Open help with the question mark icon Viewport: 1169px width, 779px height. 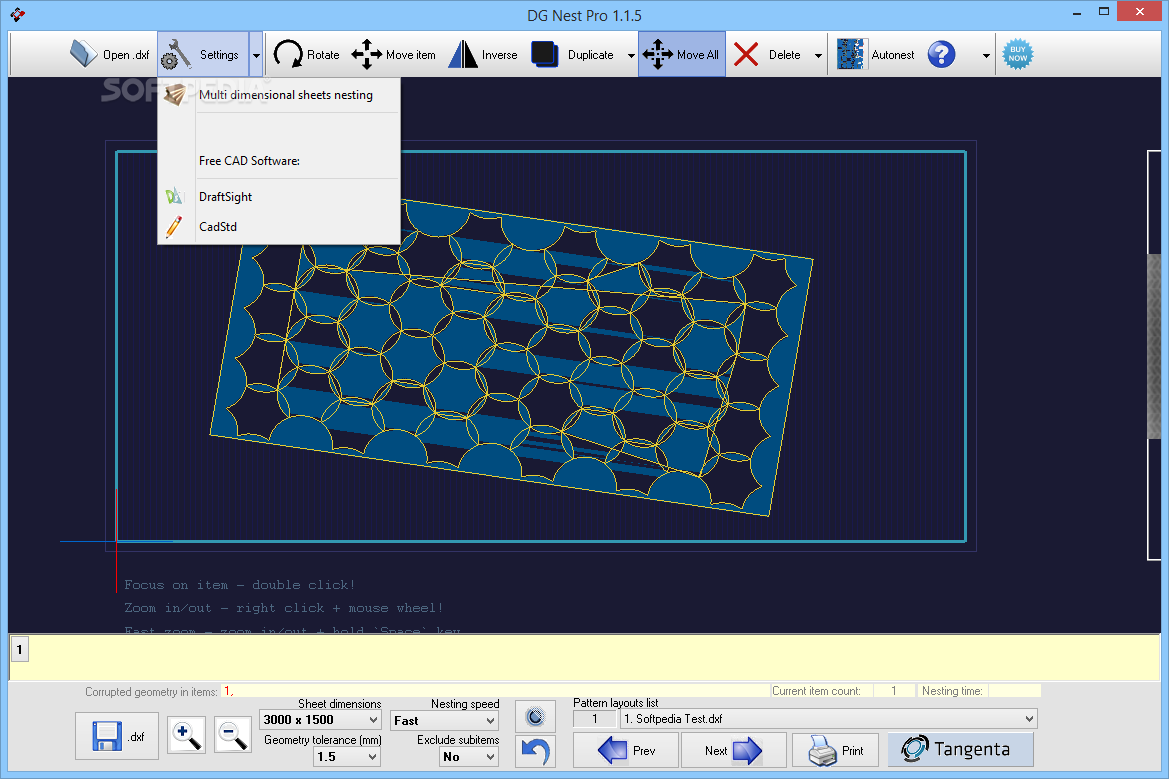(x=942, y=54)
